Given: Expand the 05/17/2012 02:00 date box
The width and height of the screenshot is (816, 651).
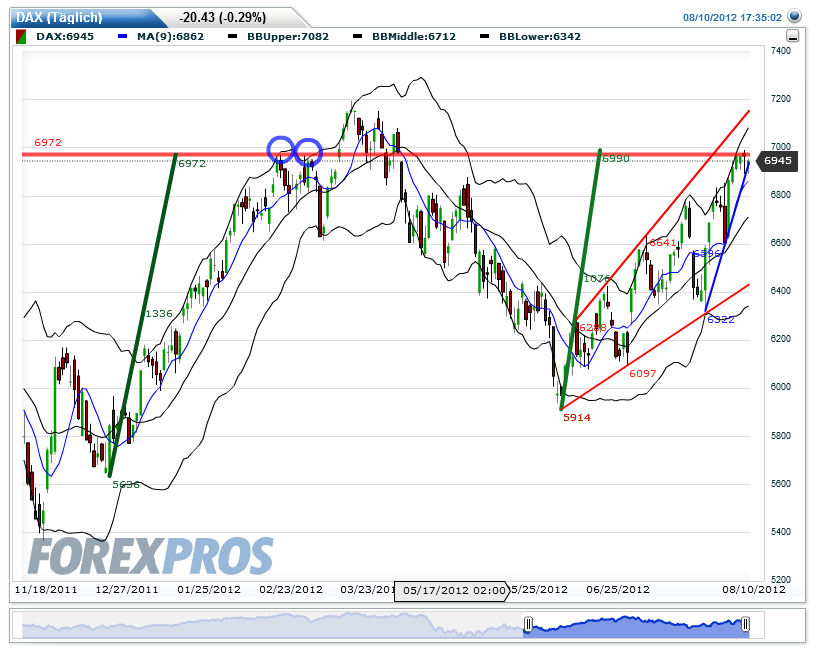Looking at the screenshot, I should pos(451,590).
